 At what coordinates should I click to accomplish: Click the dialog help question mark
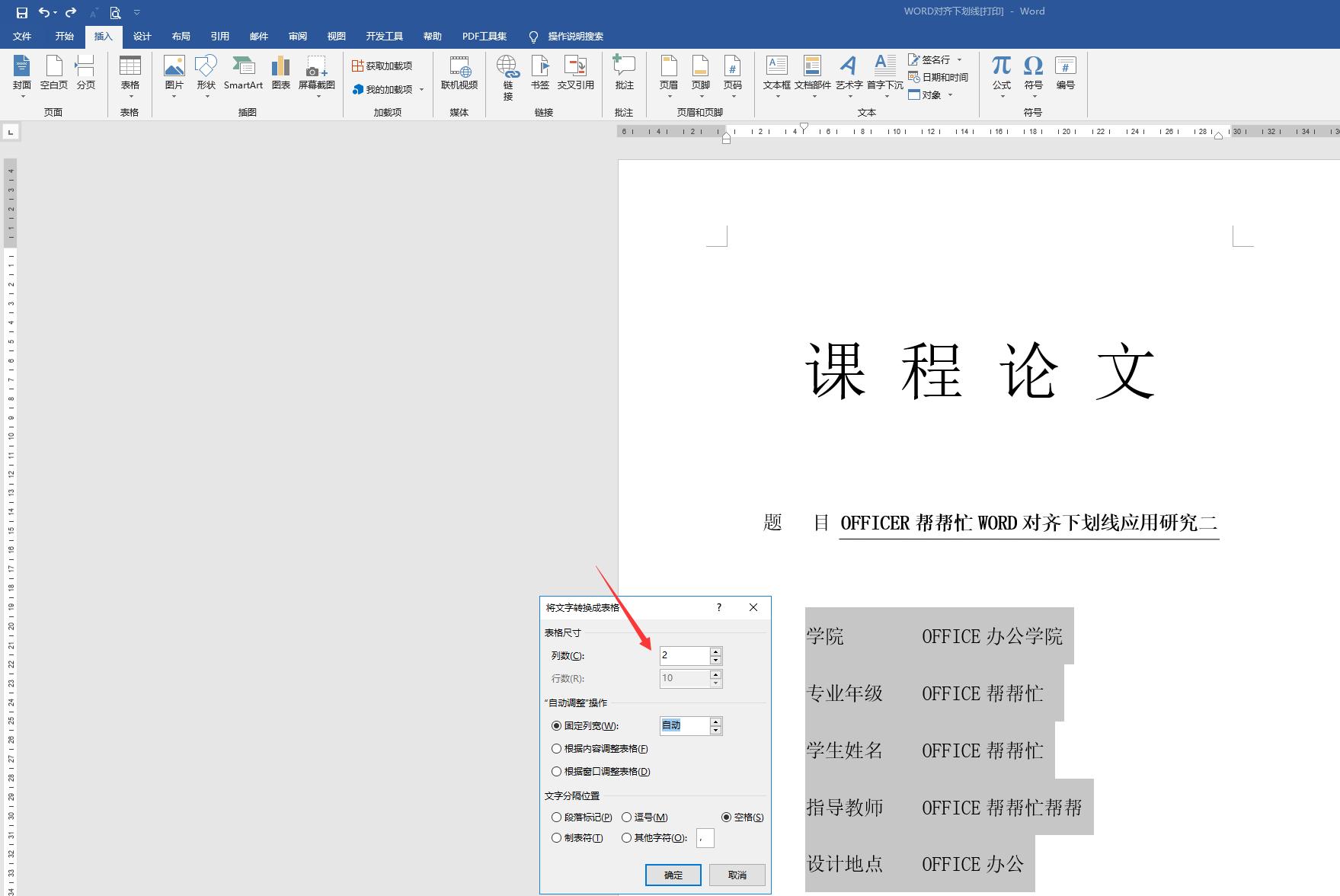[718, 607]
